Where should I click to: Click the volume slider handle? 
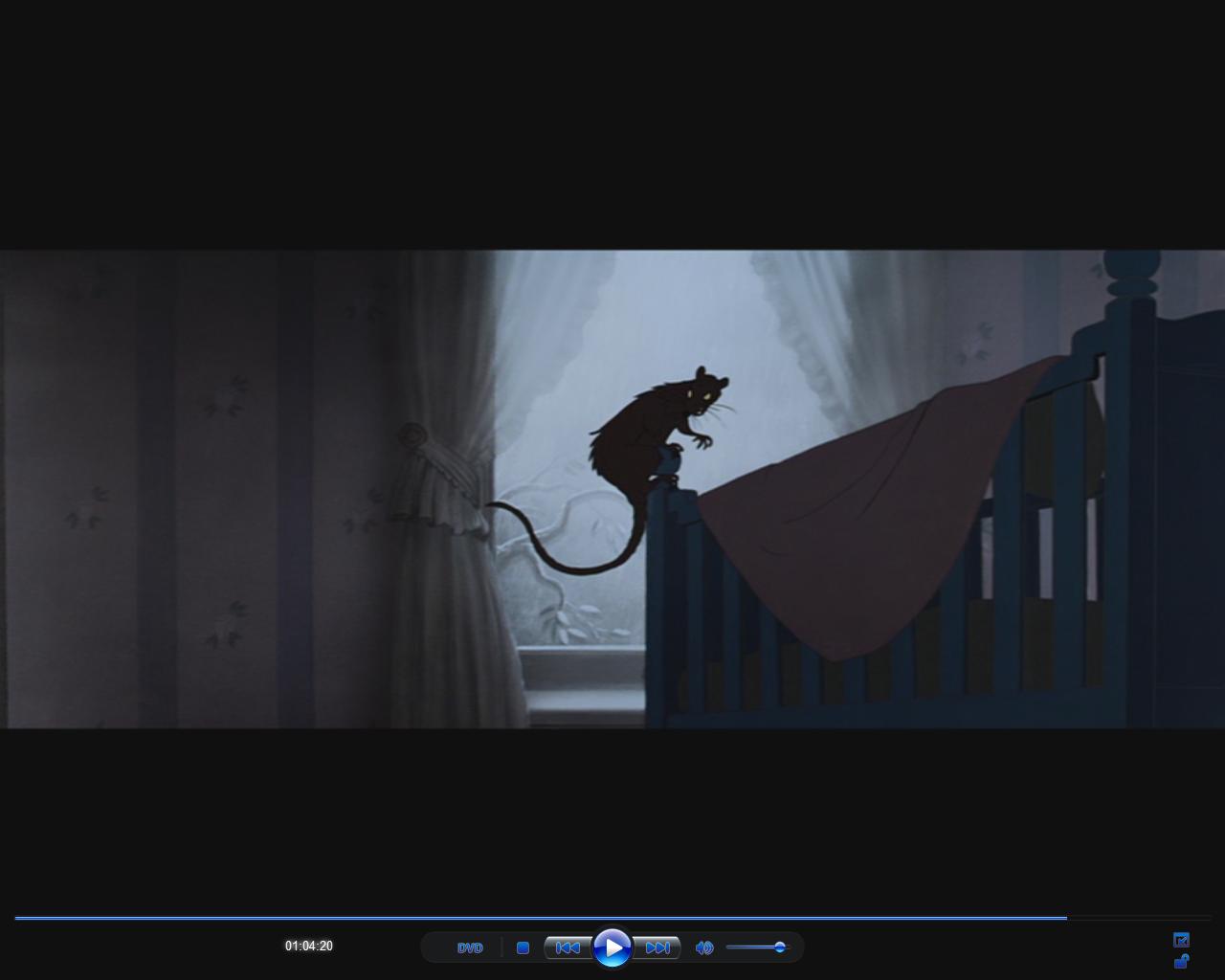pos(780,947)
